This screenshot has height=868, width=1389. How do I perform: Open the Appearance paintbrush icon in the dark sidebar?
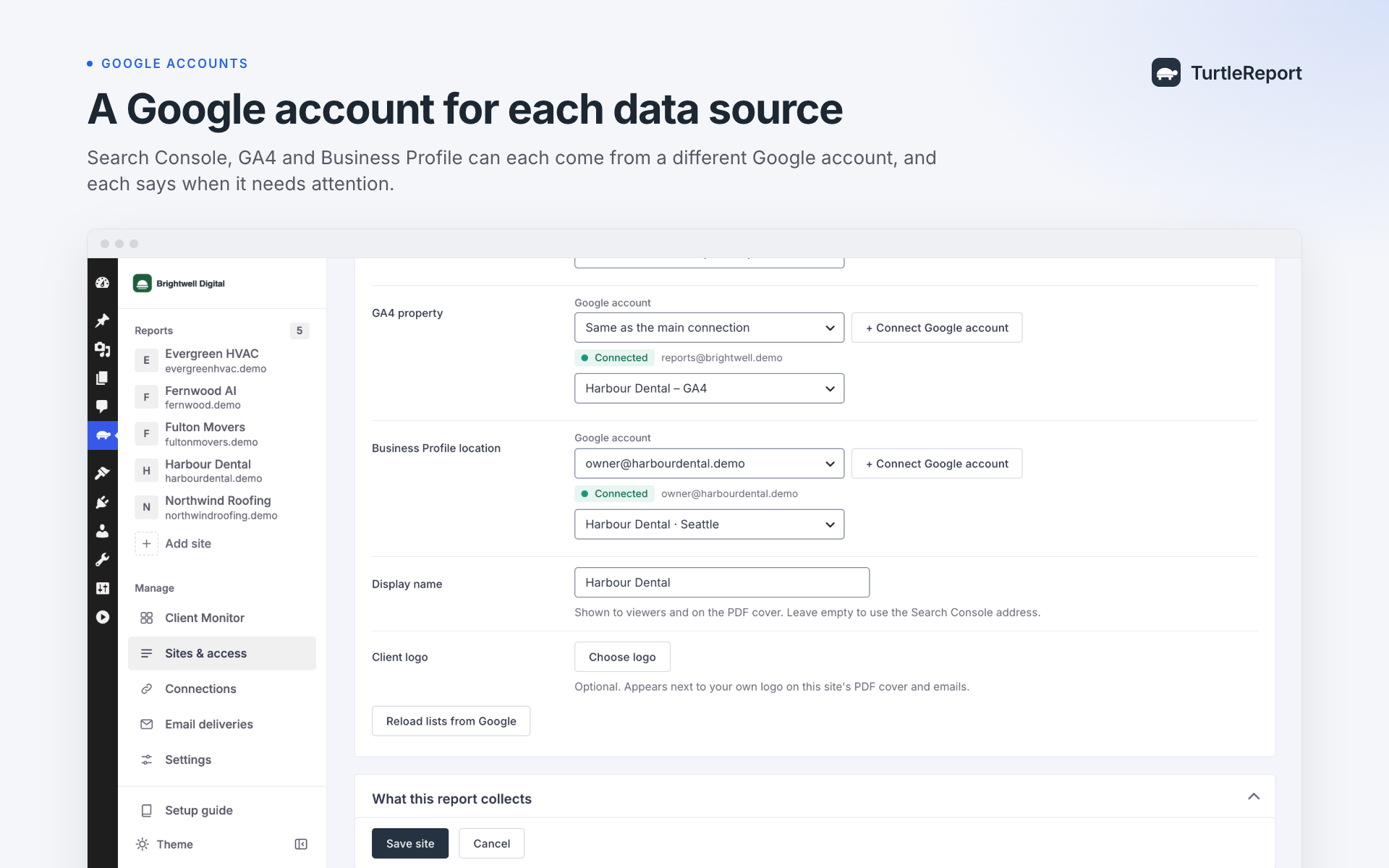(102, 473)
